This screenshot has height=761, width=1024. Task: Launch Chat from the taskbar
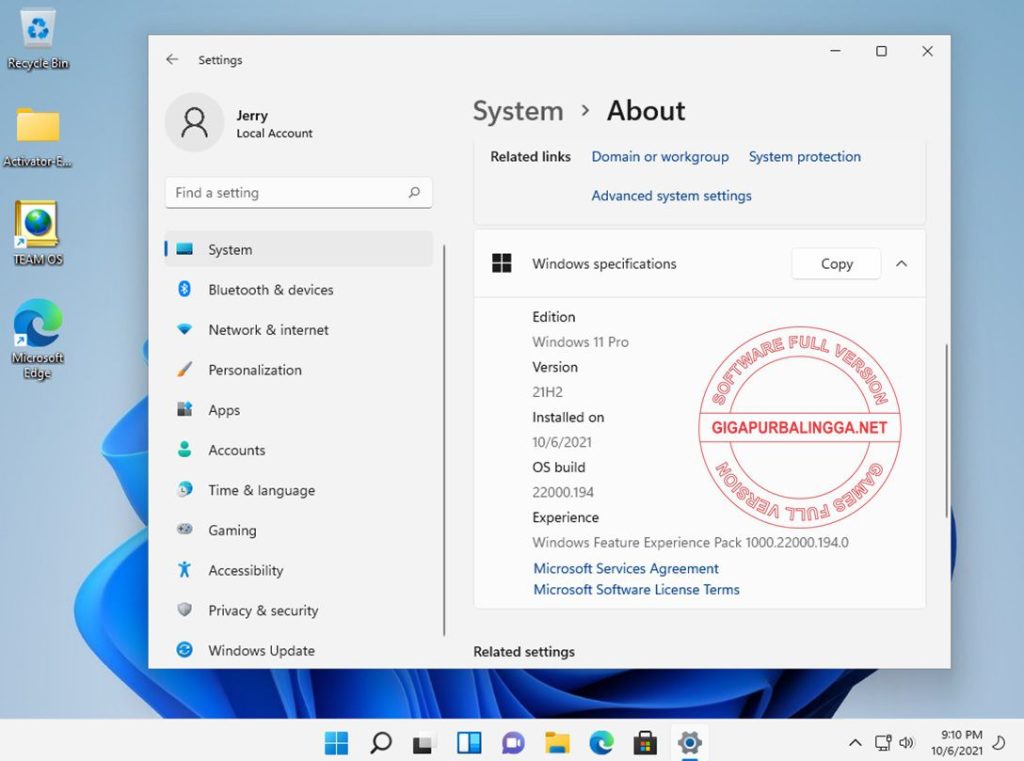tap(513, 742)
